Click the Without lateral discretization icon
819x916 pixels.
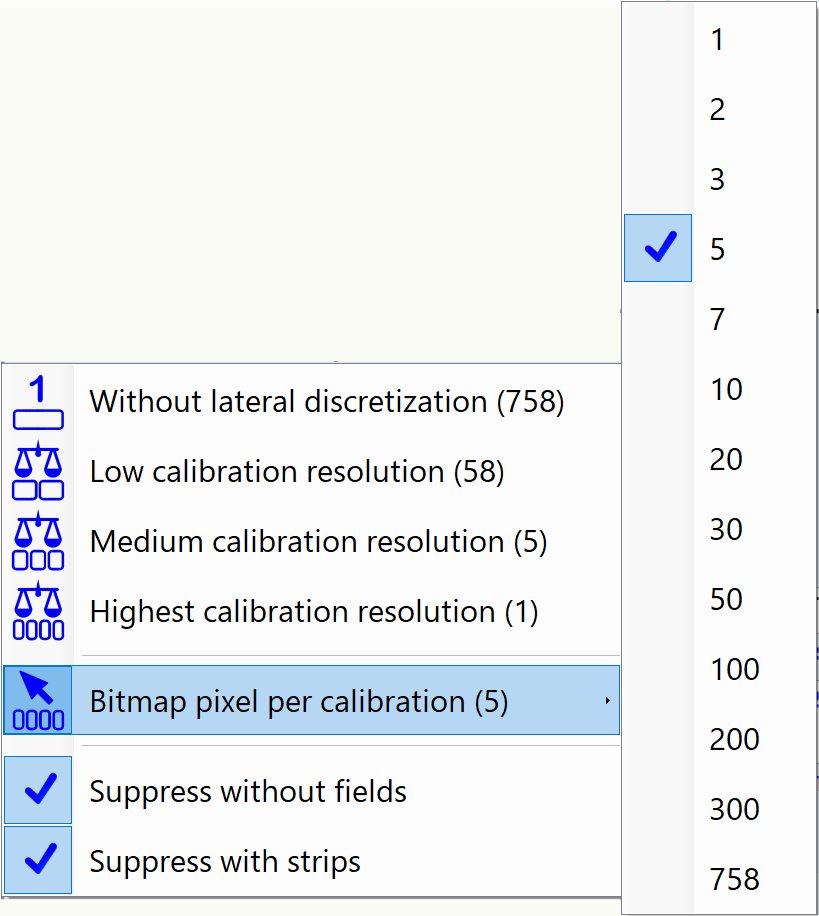coord(38,402)
